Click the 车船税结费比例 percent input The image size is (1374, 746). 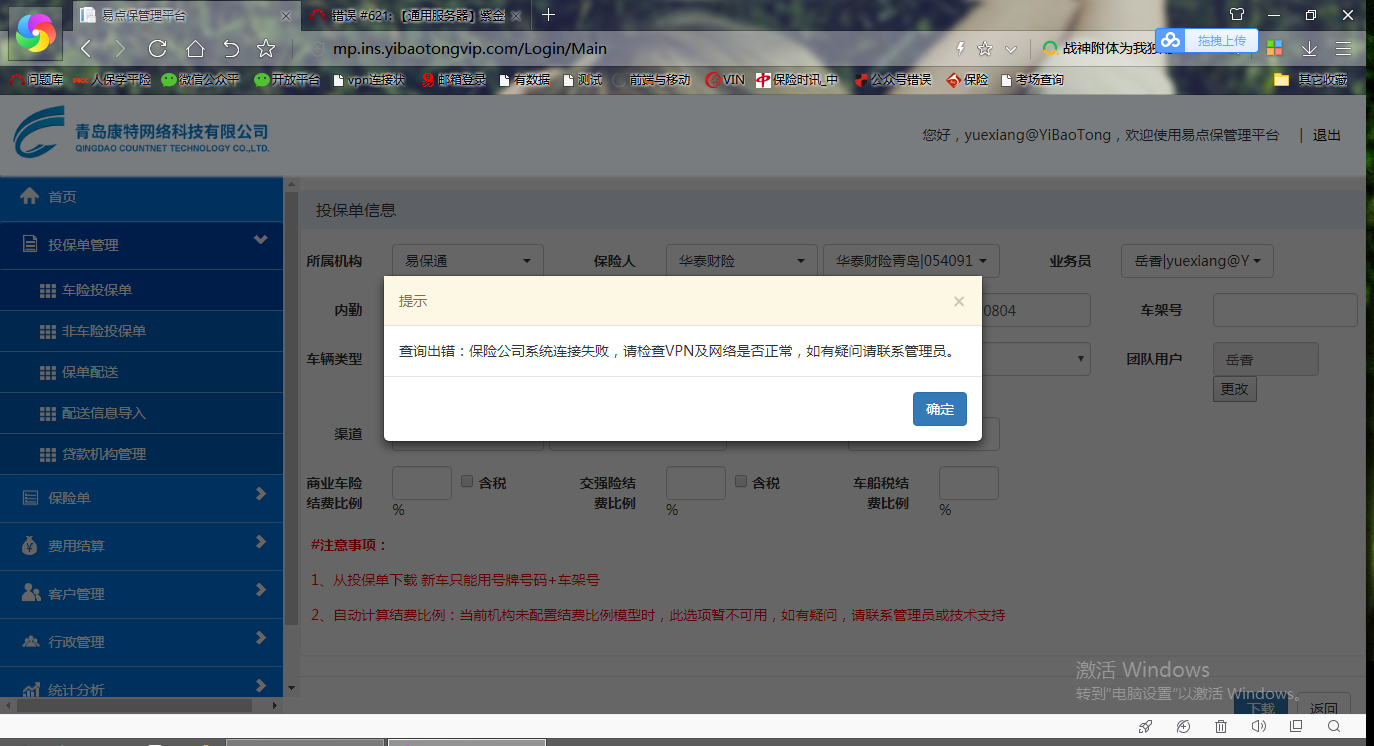[969, 483]
